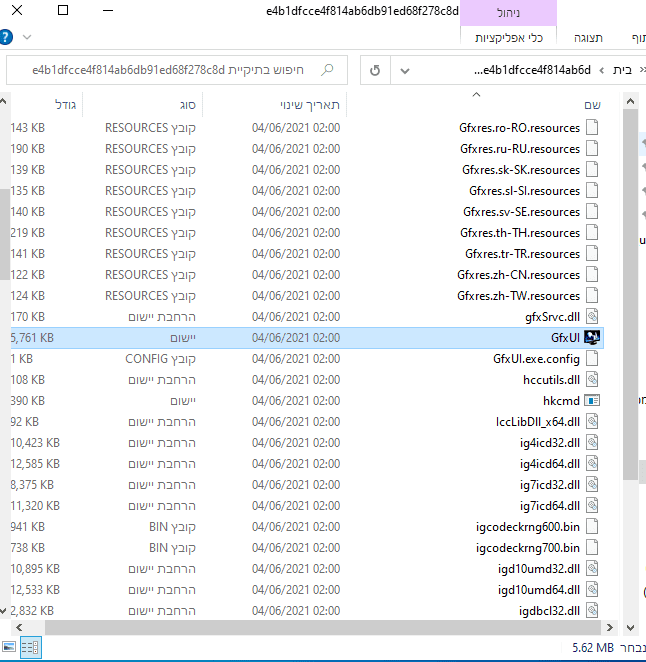Sort by the גודל column header
This screenshot has width=646, height=662.
click(65, 105)
